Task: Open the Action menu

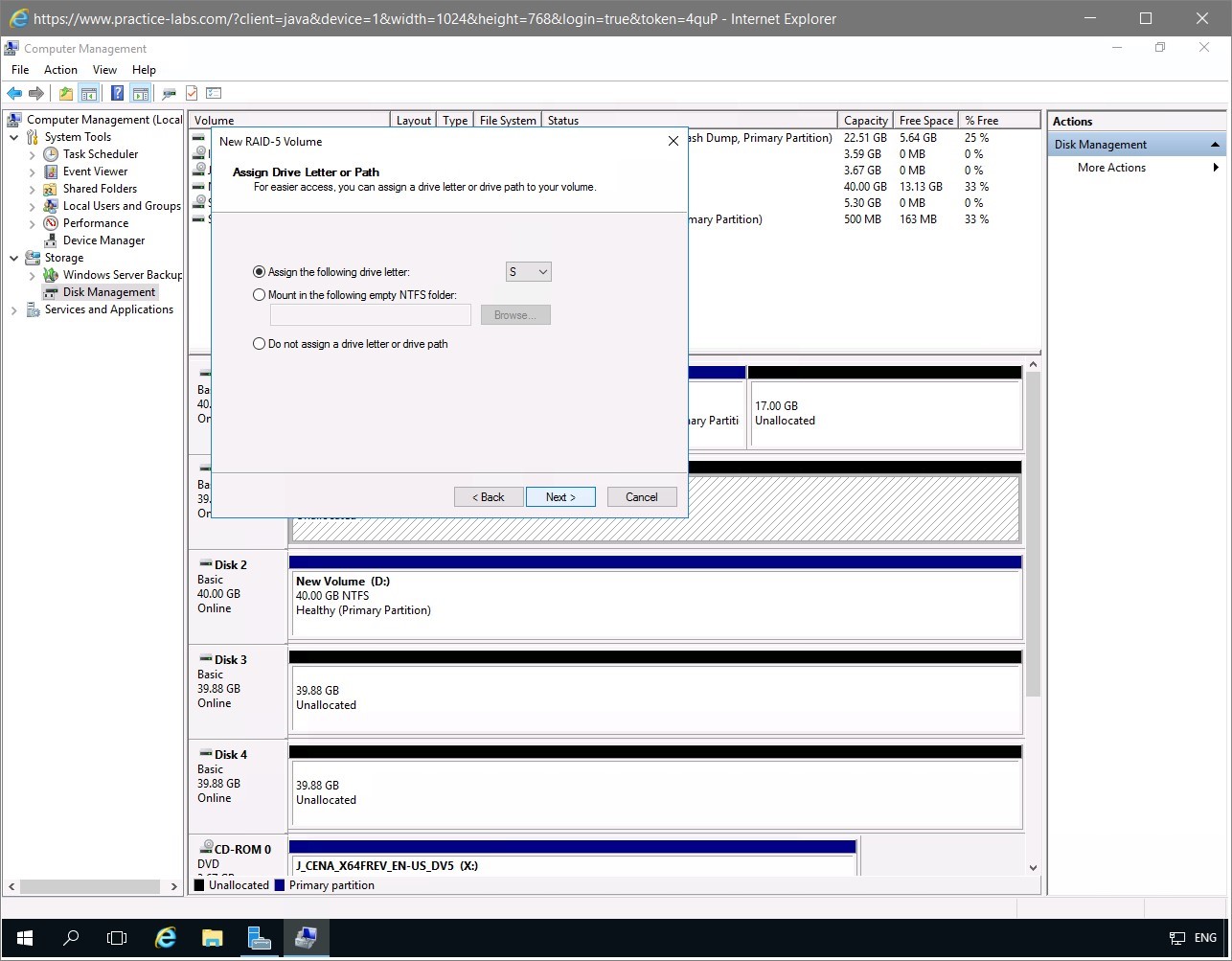Action: (60, 70)
